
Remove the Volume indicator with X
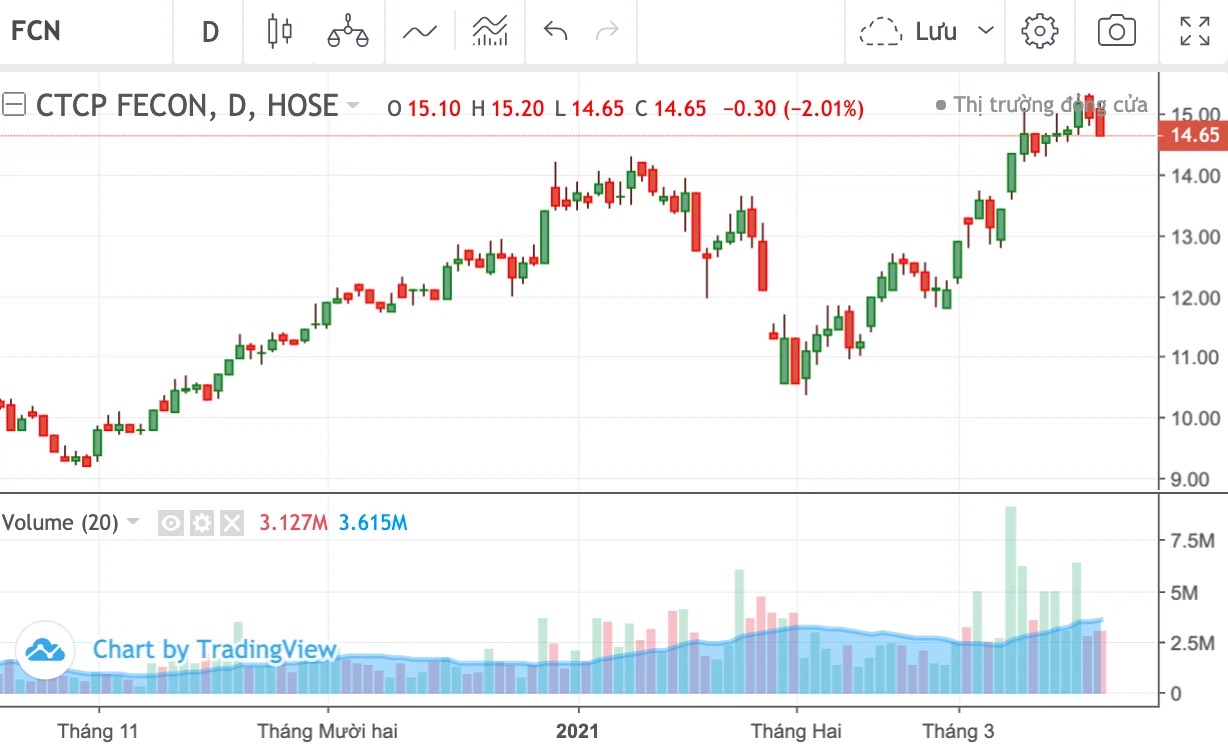[x=232, y=523]
